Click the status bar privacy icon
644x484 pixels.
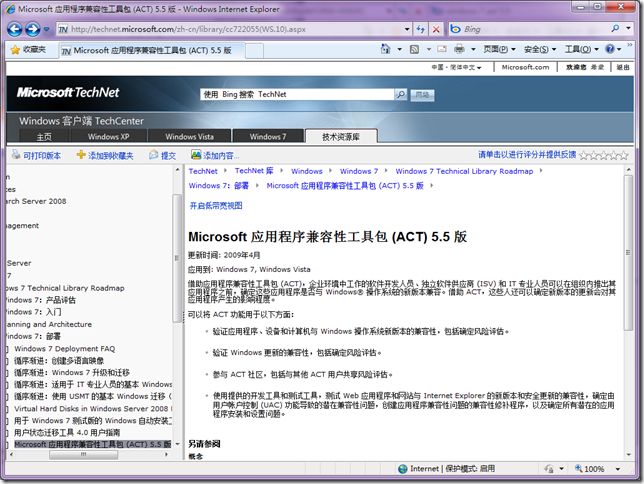[x=549, y=469]
